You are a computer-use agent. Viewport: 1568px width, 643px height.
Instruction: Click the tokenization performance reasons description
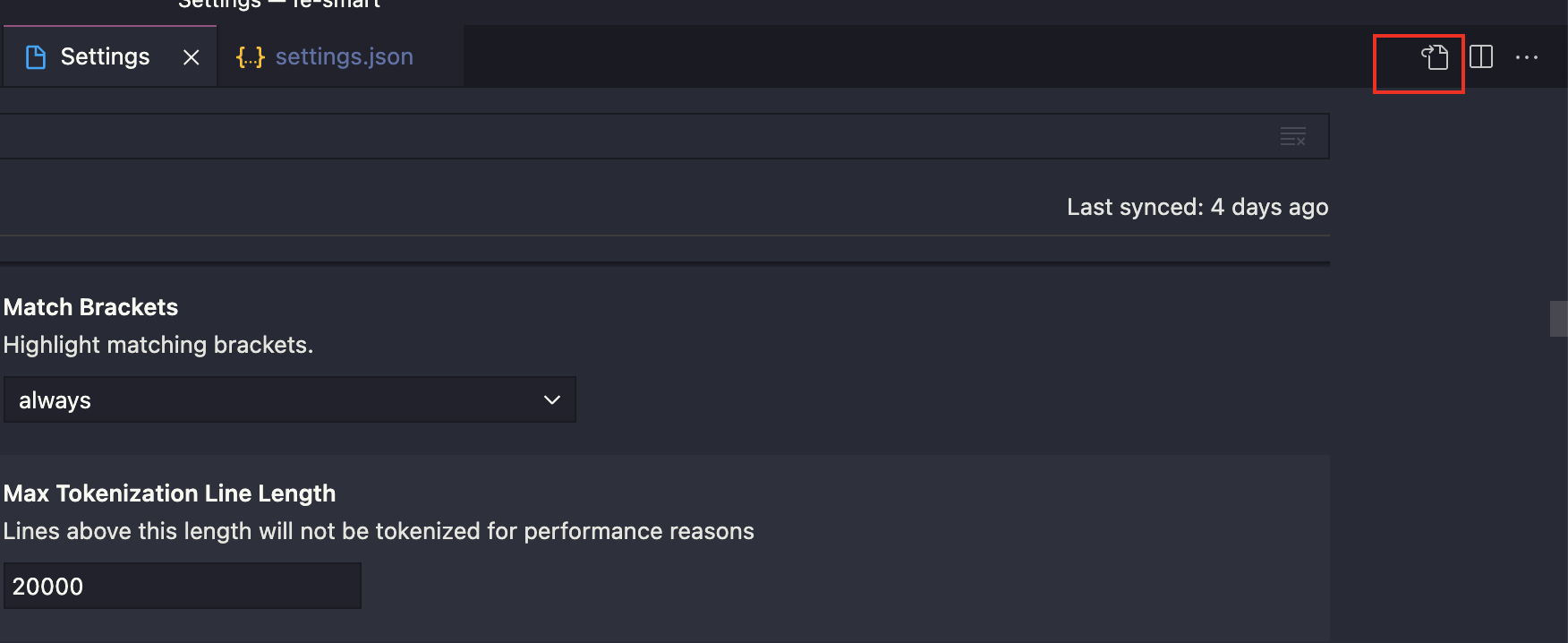click(379, 531)
